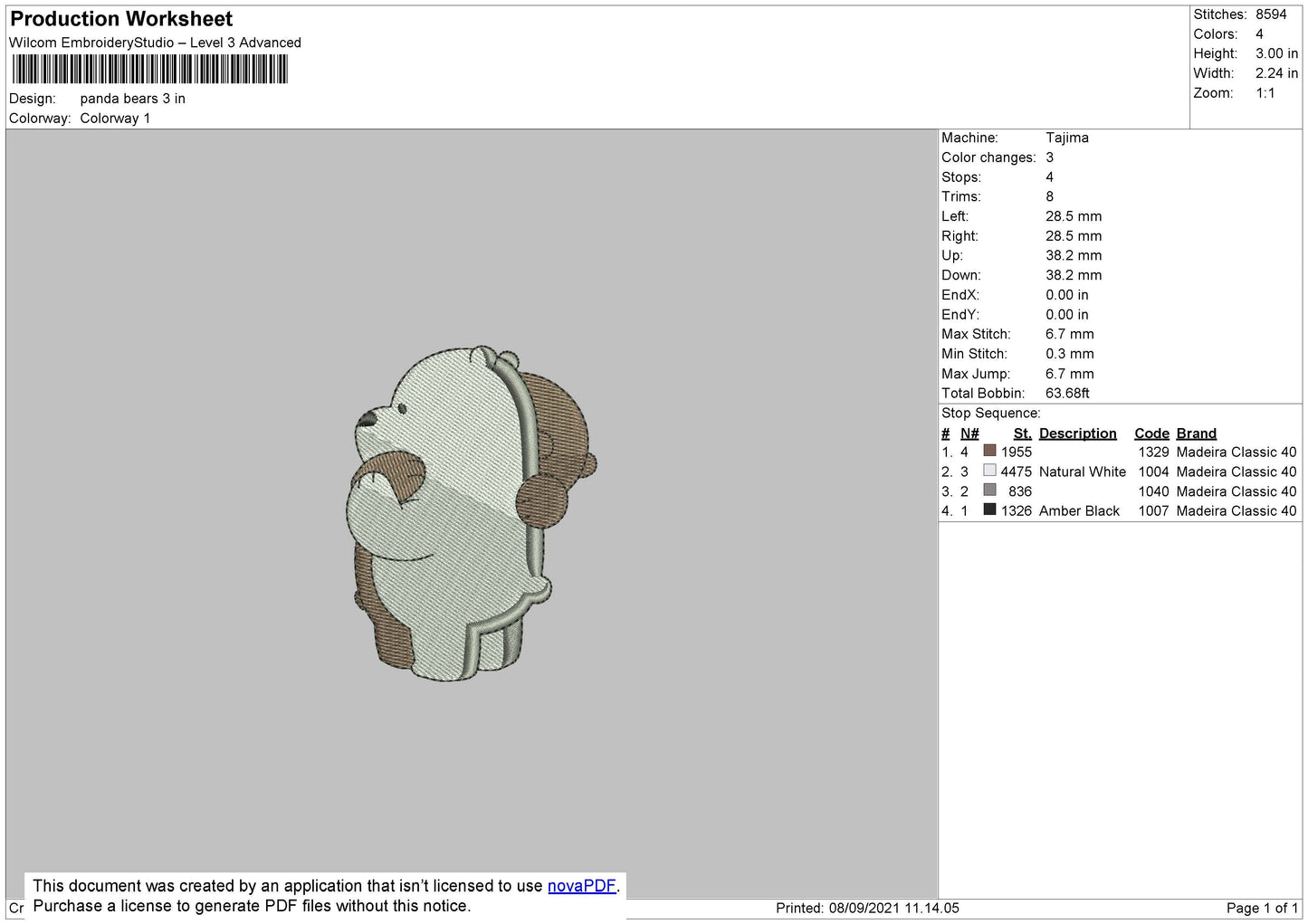This screenshot has width=1308, height=924.
Task: Click the 'Production Worksheet' title
Action: [121, 19]
